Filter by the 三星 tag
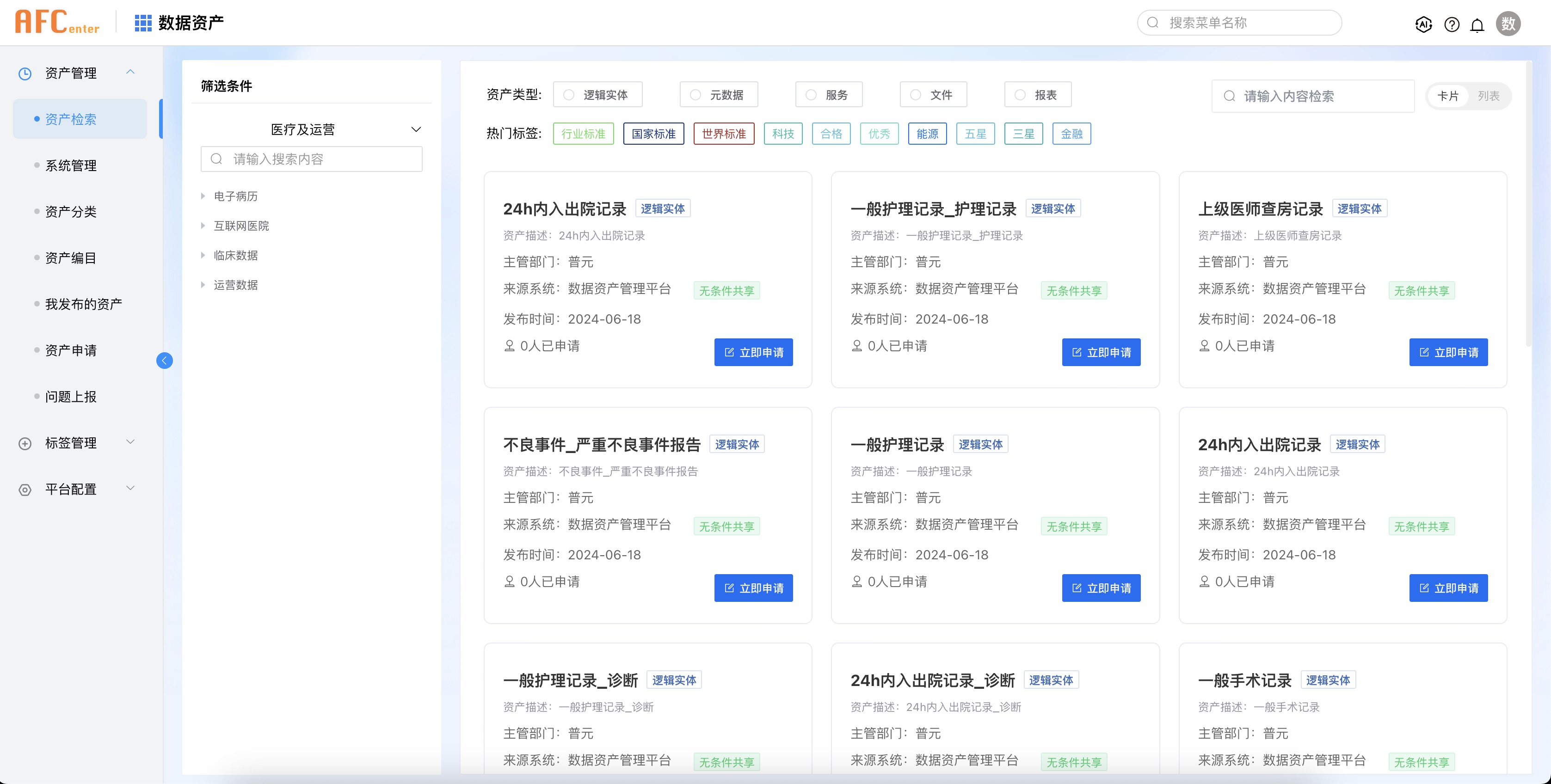The image size is (1551, 784). (x=1023, y=134)
